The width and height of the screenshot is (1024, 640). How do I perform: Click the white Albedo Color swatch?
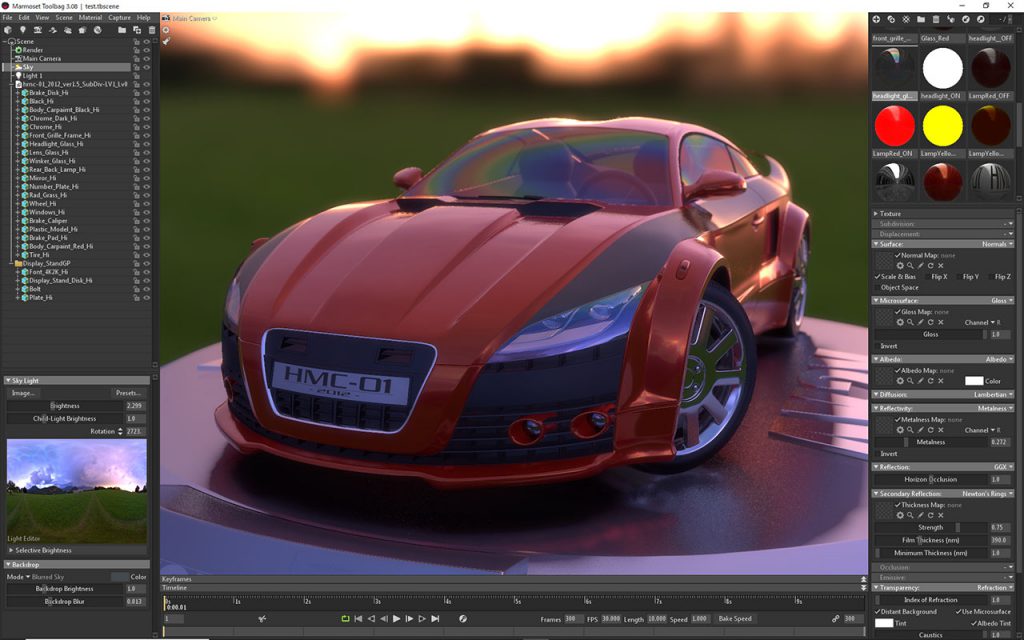click(x=973, y=381)
